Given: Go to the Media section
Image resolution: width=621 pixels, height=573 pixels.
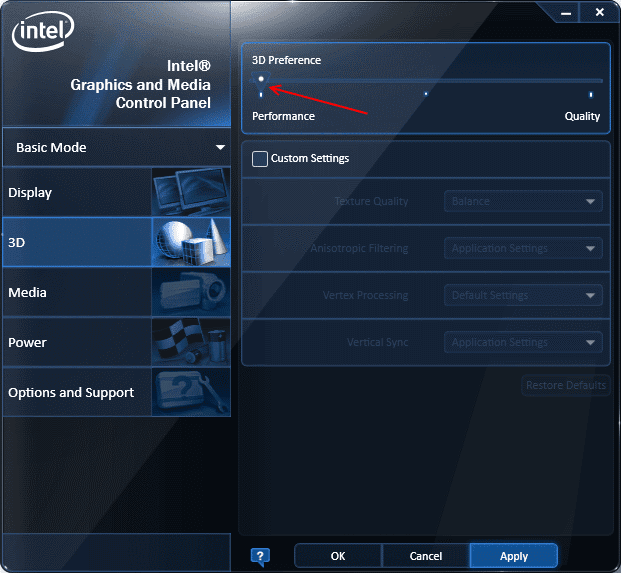Looking at the screenshot, I should click(27, 293).
